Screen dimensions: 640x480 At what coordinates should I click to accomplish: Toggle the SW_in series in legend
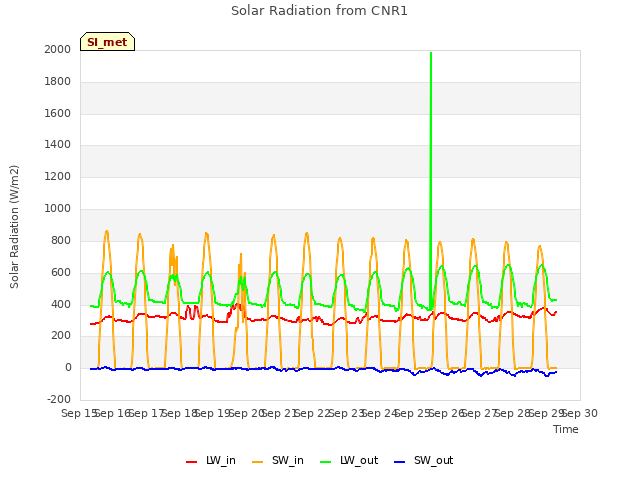[278, 461]
